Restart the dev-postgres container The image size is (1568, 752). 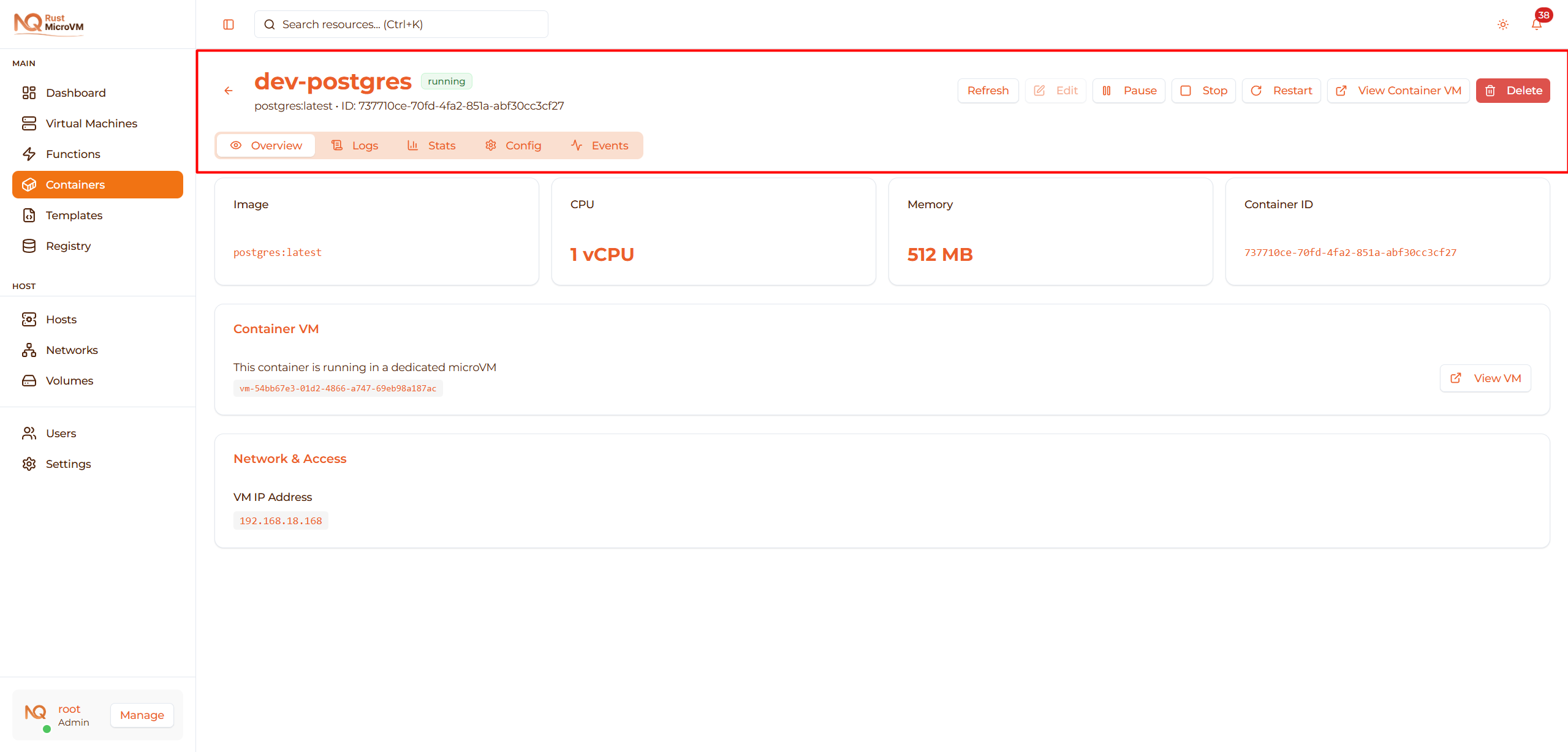[1281, 90]
